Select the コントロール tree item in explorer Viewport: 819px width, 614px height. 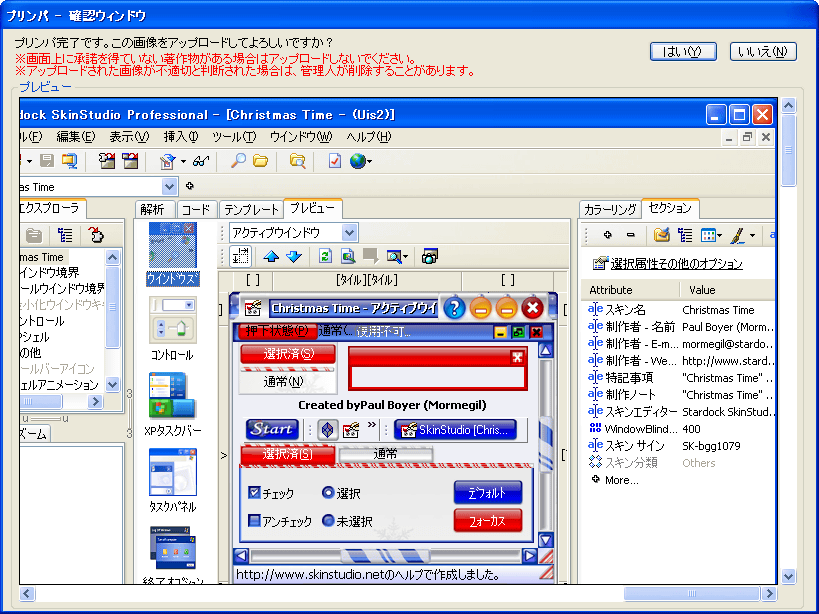(42, 321)
